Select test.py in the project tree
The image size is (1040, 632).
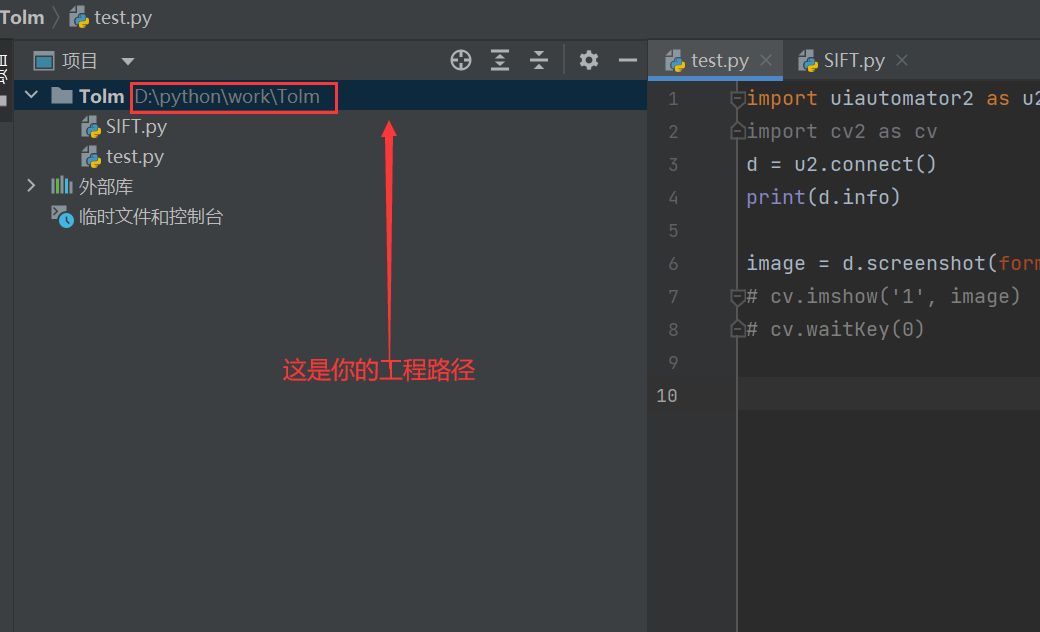click(135, 157)
